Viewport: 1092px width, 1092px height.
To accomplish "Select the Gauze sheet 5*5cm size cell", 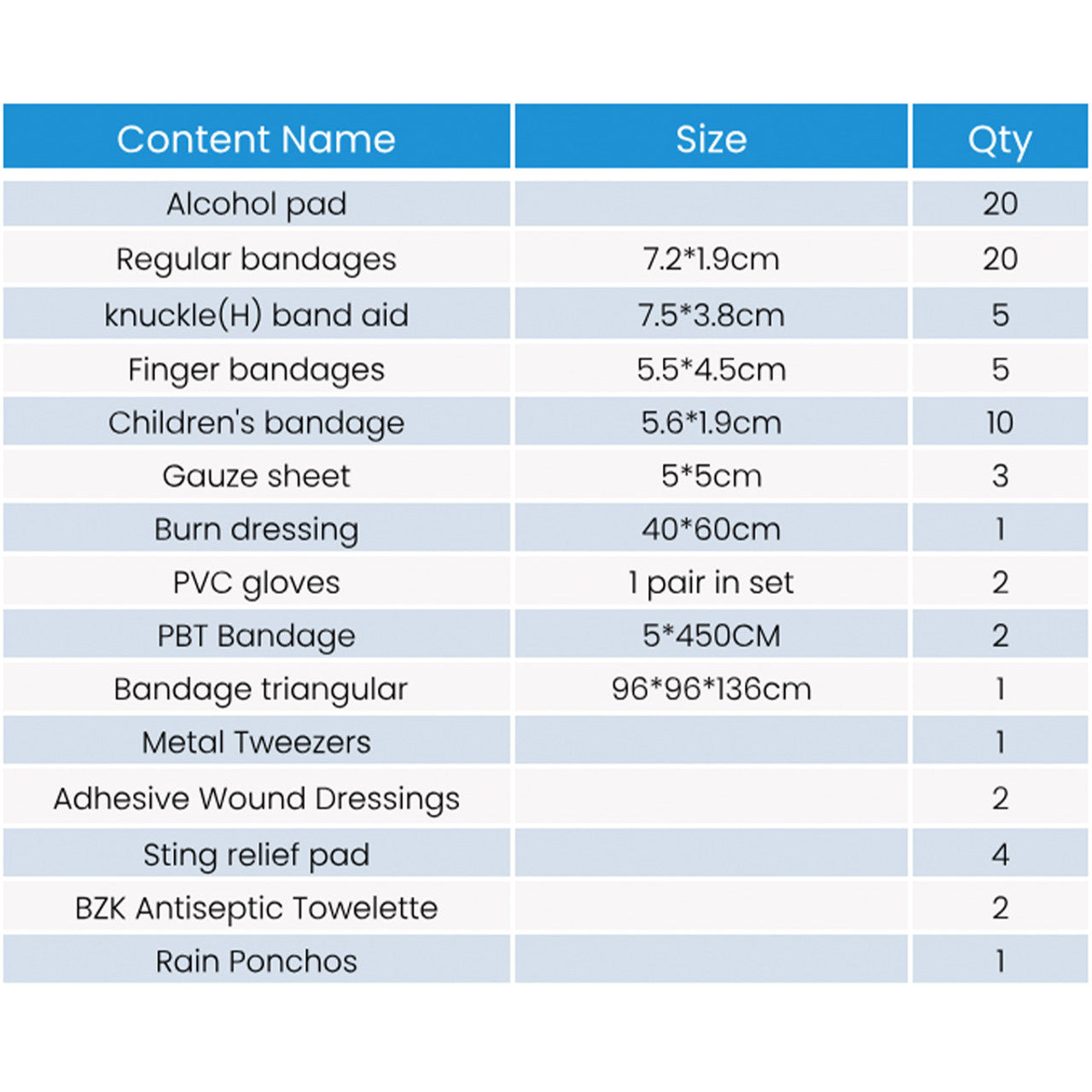I will (x=711, y=475).
